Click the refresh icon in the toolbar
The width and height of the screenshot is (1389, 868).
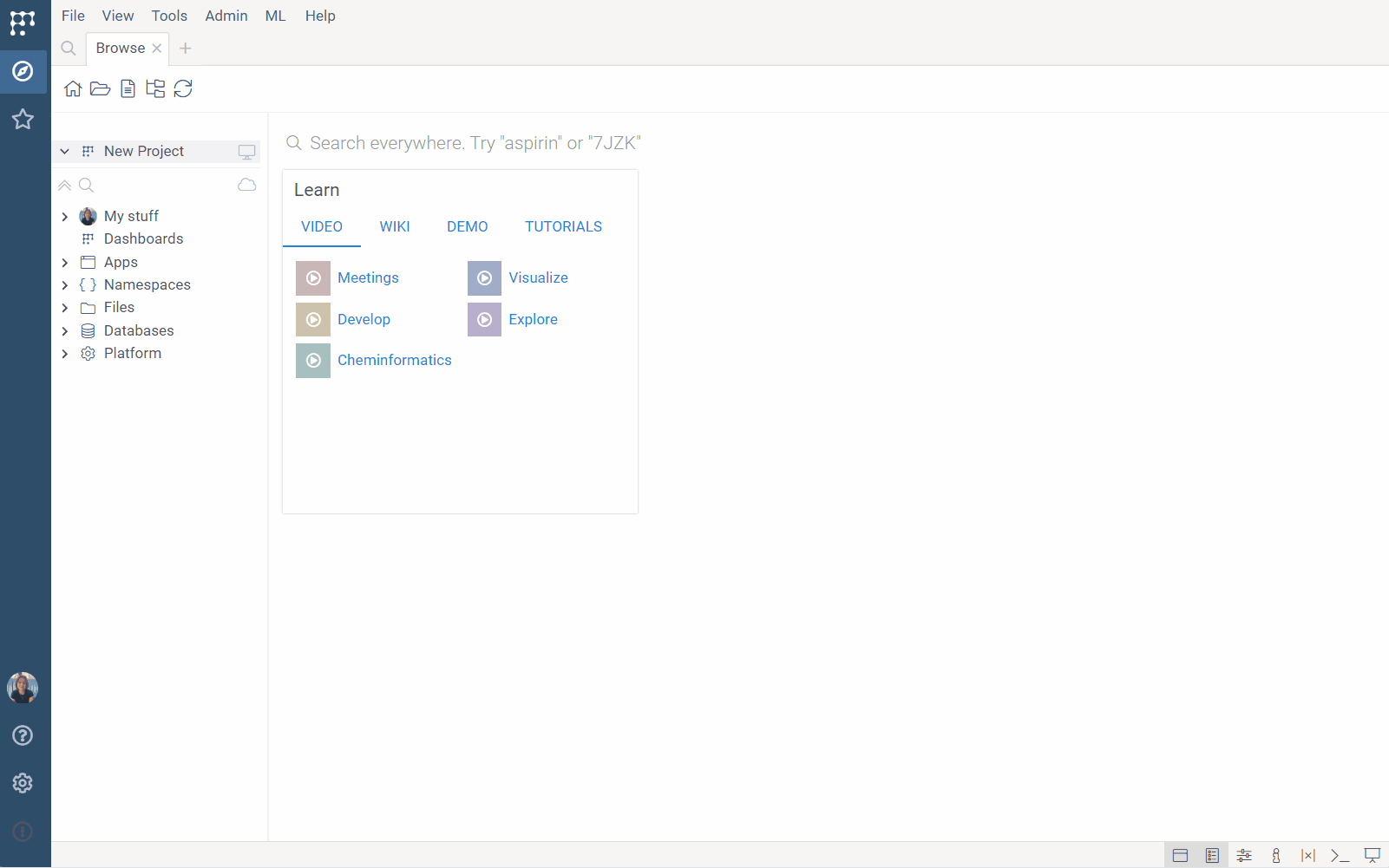click(183, 88)
